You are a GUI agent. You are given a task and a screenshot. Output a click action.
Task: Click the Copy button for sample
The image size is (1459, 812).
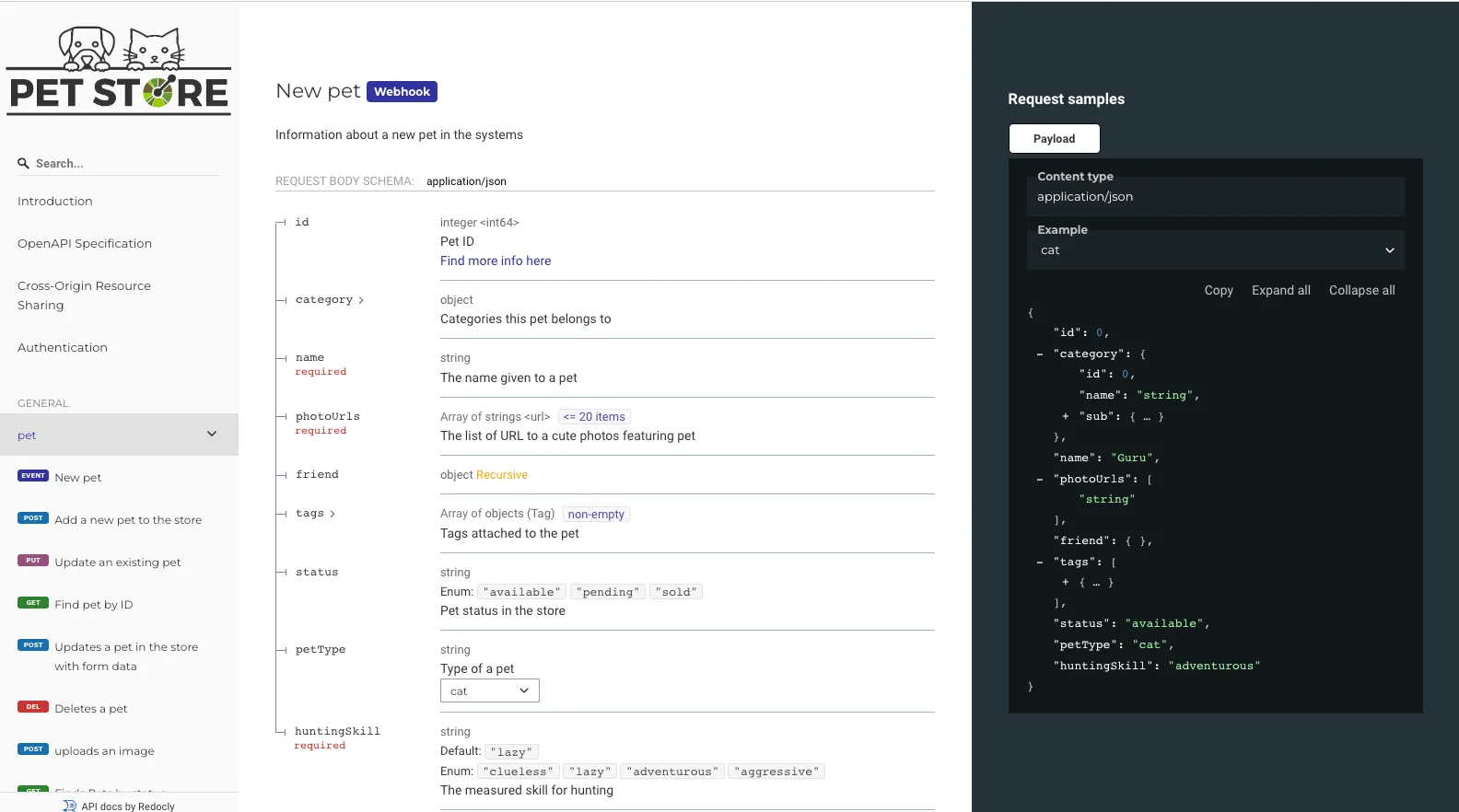point(1218,291)
